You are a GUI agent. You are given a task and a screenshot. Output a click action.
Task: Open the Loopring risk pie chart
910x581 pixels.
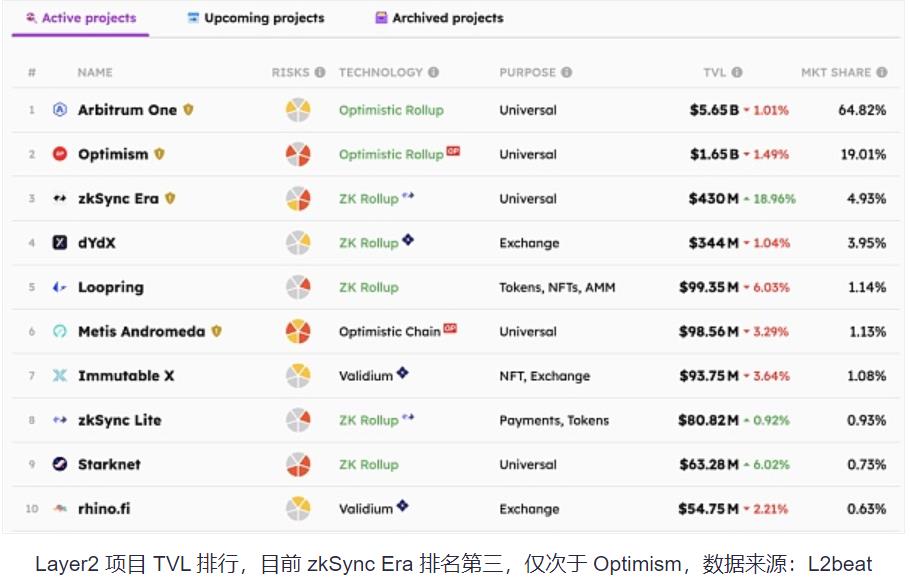click(x=298, y=287)
